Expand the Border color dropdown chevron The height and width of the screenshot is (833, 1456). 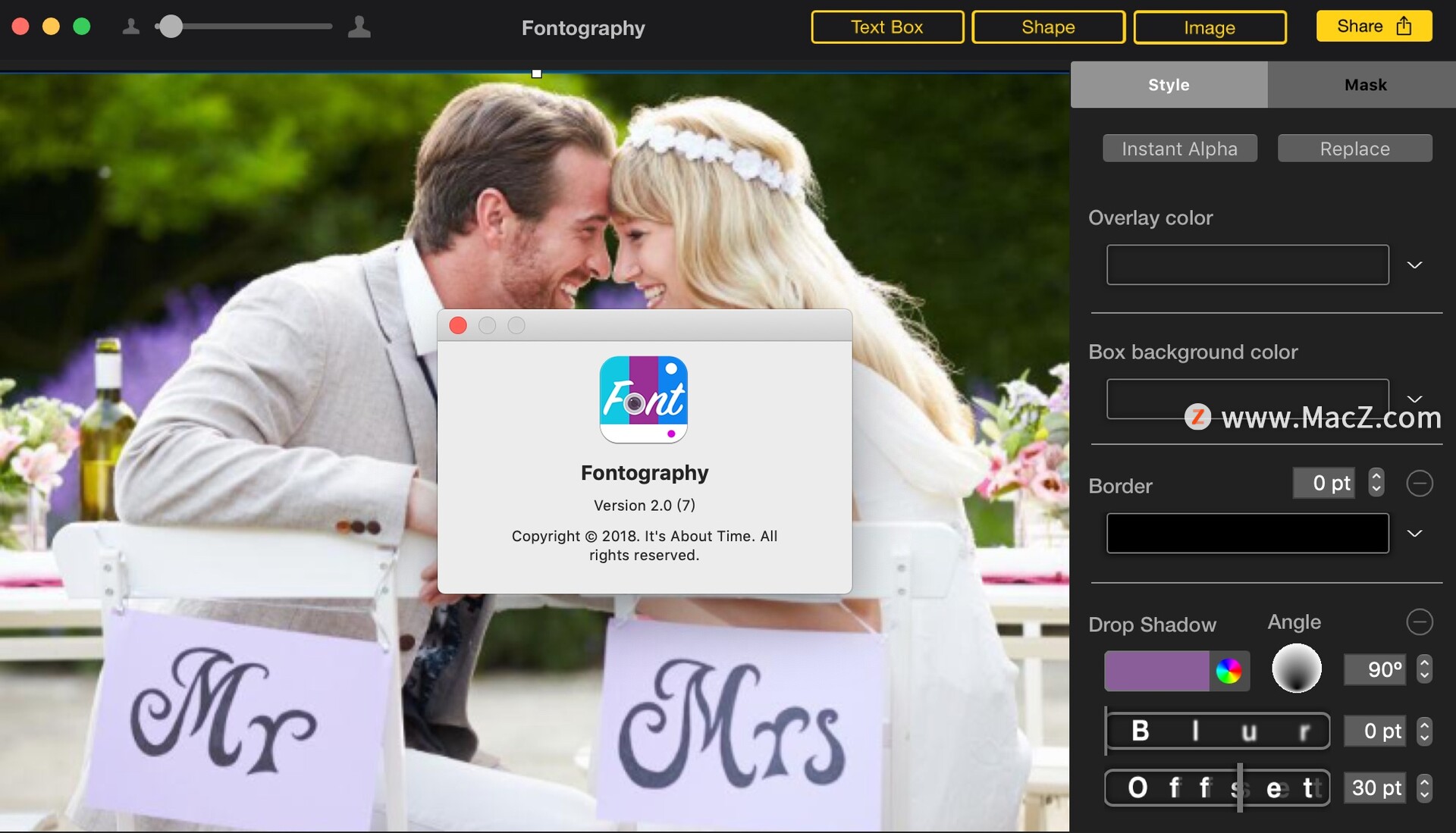(x=1414, y=534)
